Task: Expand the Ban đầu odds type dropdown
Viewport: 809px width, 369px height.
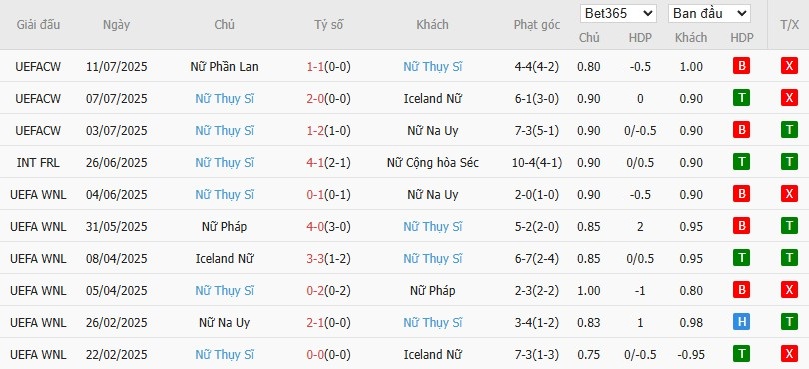Action: point(709,14)
